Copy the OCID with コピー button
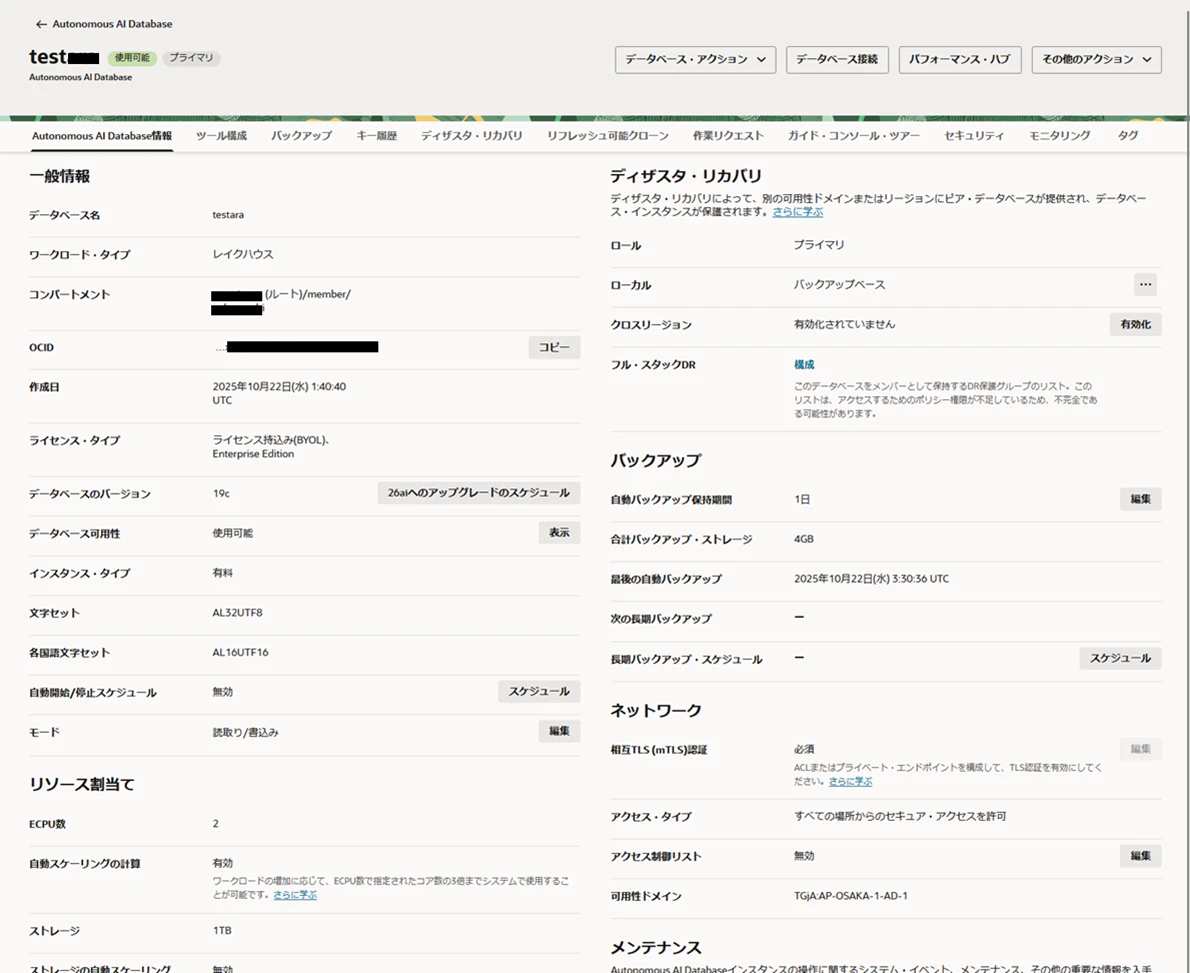The width and height of the screenshot is (1190, 973). tap(554, 347)
